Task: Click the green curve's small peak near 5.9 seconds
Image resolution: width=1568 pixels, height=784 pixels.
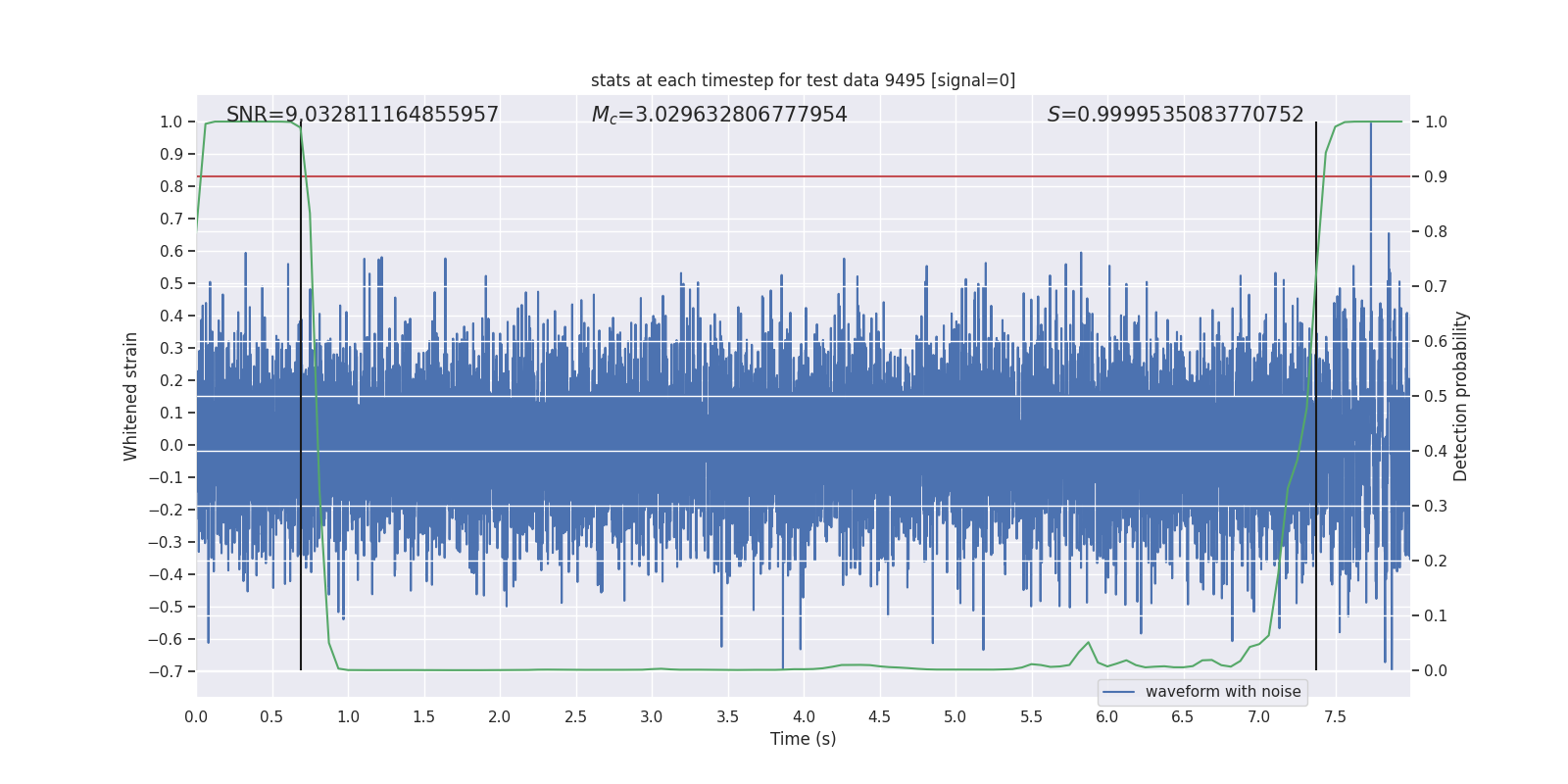Action: click(1088, 643)
